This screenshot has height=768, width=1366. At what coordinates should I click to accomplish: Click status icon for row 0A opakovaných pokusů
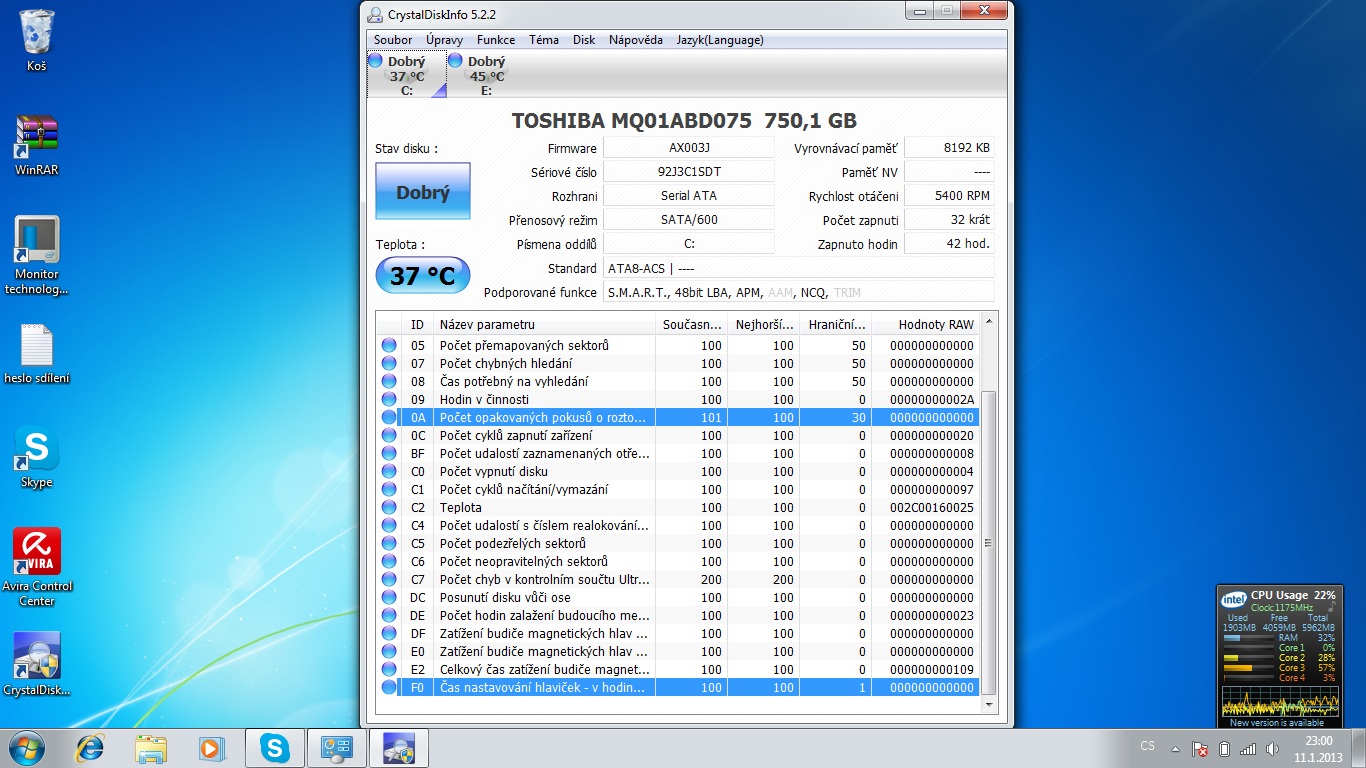click(x=389, y=417)
